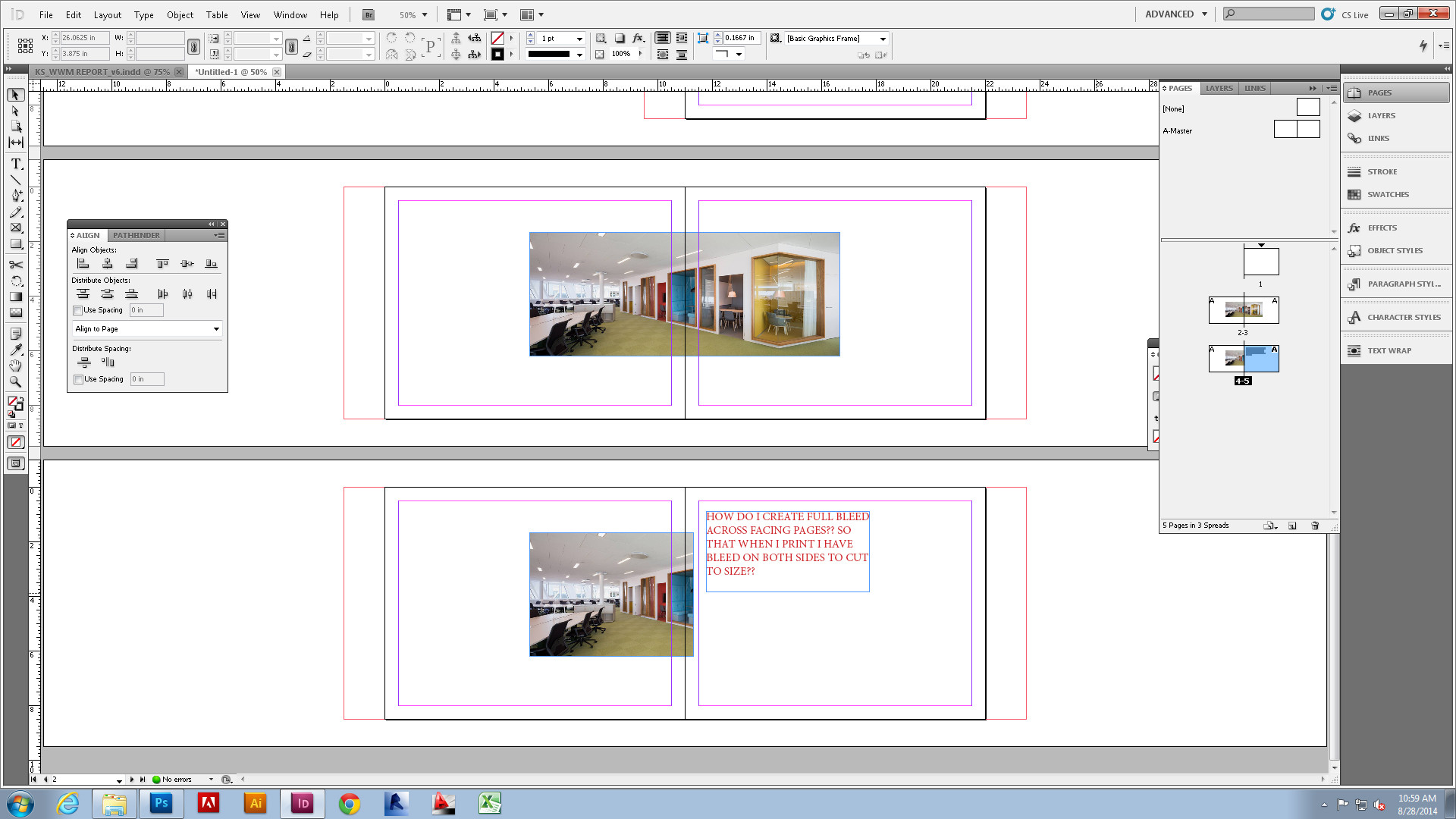Open the Text Wrap panel button
This screenshot has width=1456, height=819.
(1389, 351)
